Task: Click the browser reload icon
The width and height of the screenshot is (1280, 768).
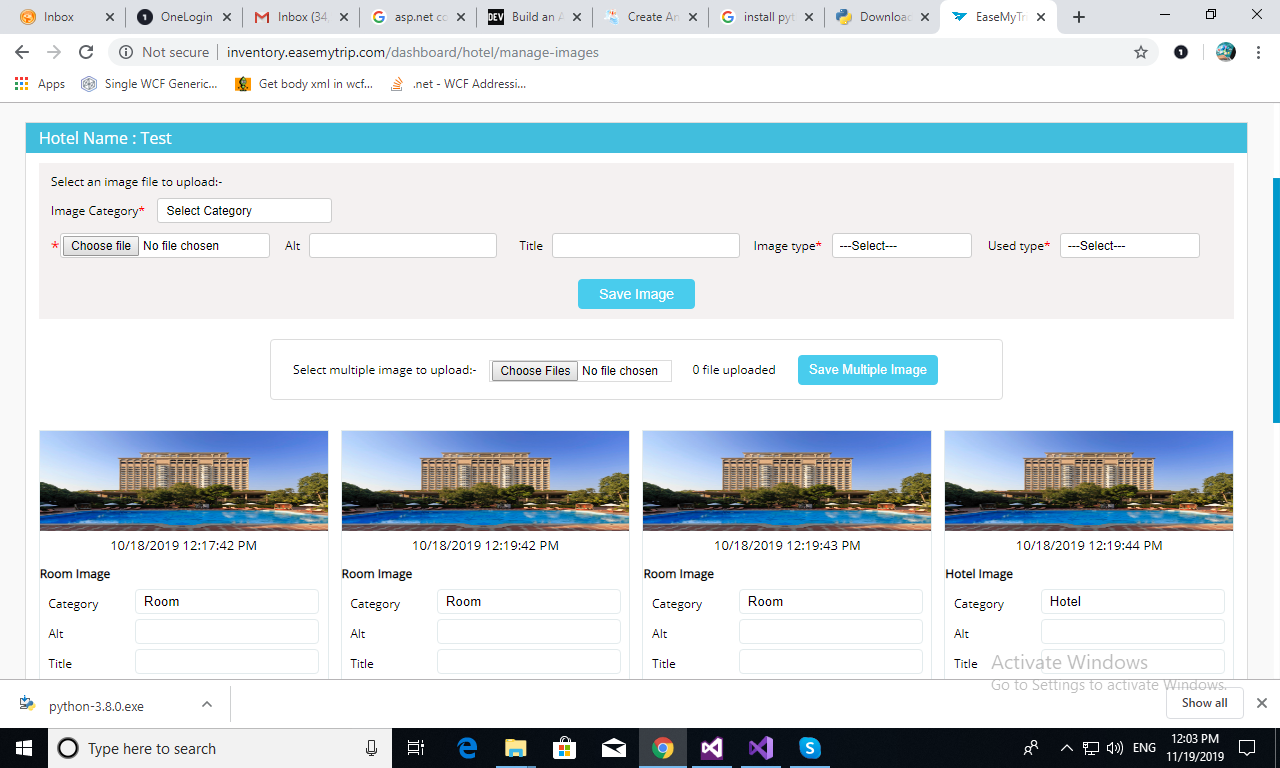Action: (x=86, y=52)
